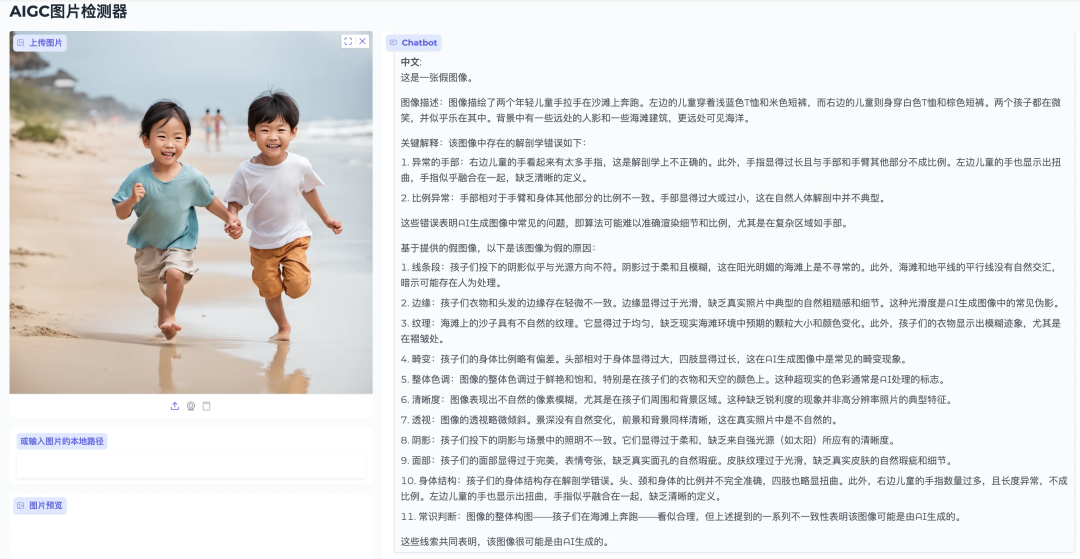Click the 上传图片 label text
Viewport: 1080px width, 559px height.
coord(45,43)
